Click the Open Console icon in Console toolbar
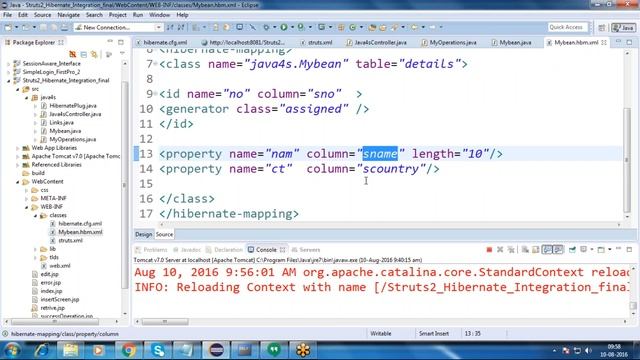This screenshot has width=640, height=360. (601, 249)
